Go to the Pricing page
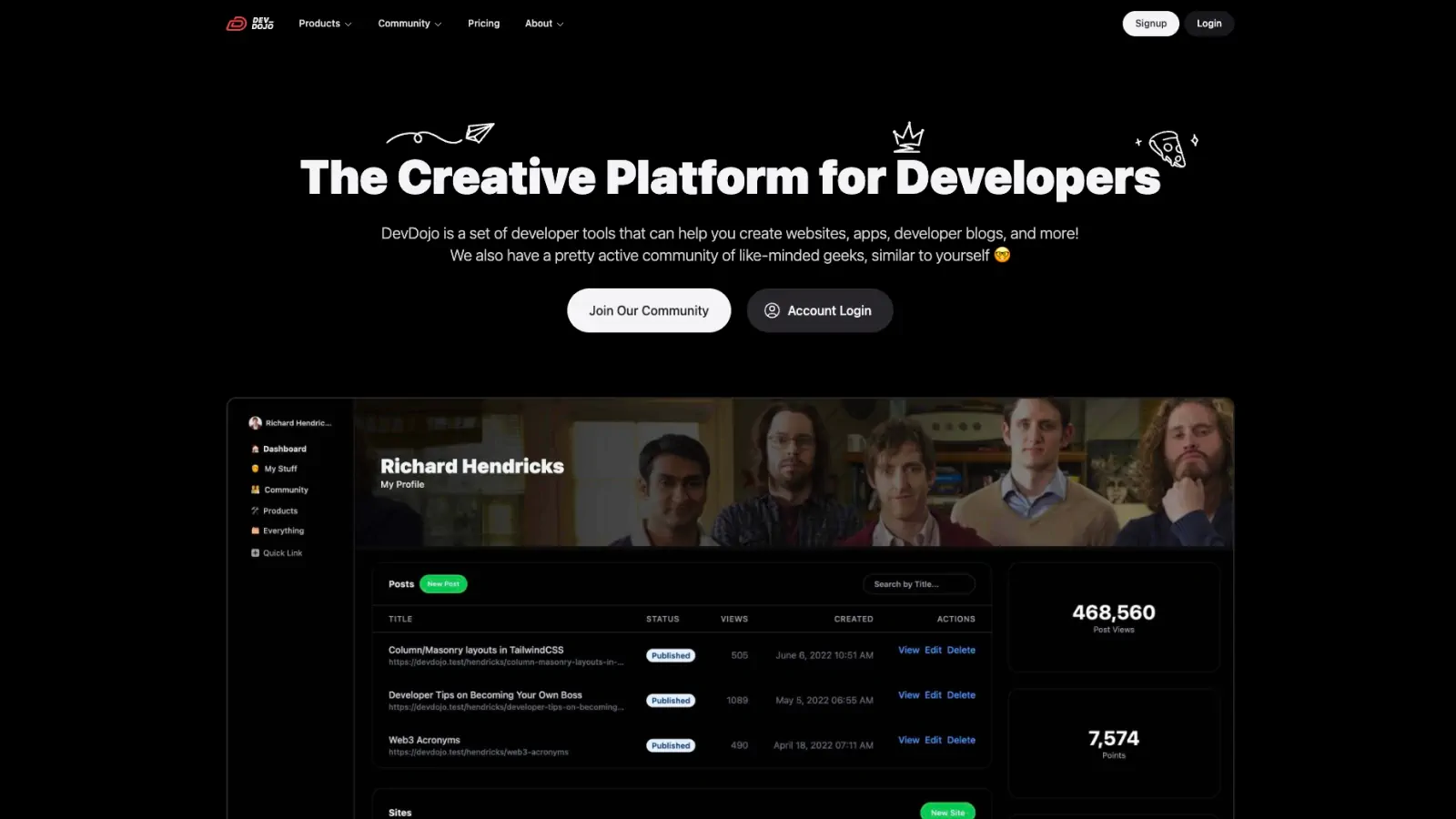1456x819 pixels. (483, 24)
